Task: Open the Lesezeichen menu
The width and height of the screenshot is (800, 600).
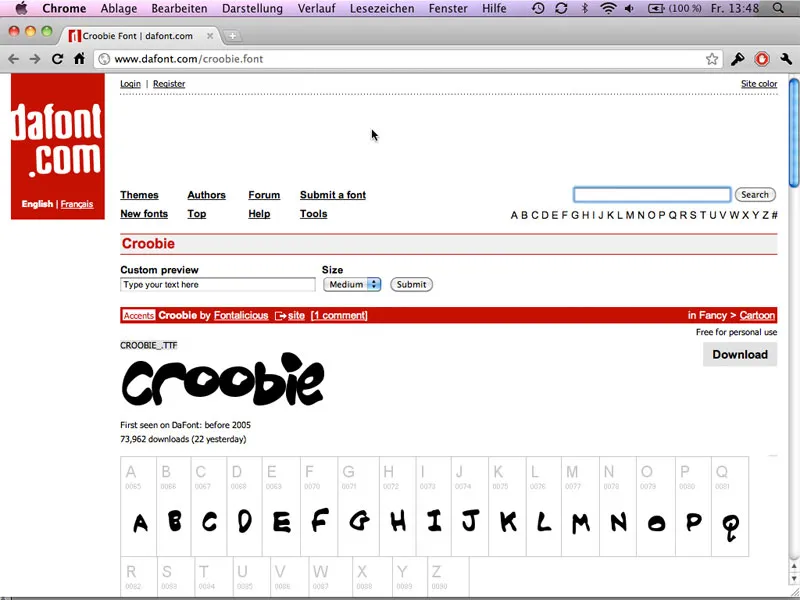Action: point(382,8)
